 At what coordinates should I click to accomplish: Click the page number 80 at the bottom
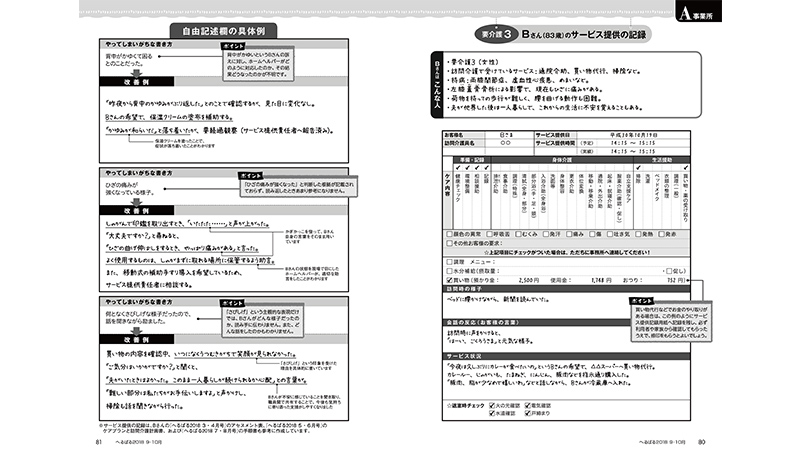pos(701,442)
